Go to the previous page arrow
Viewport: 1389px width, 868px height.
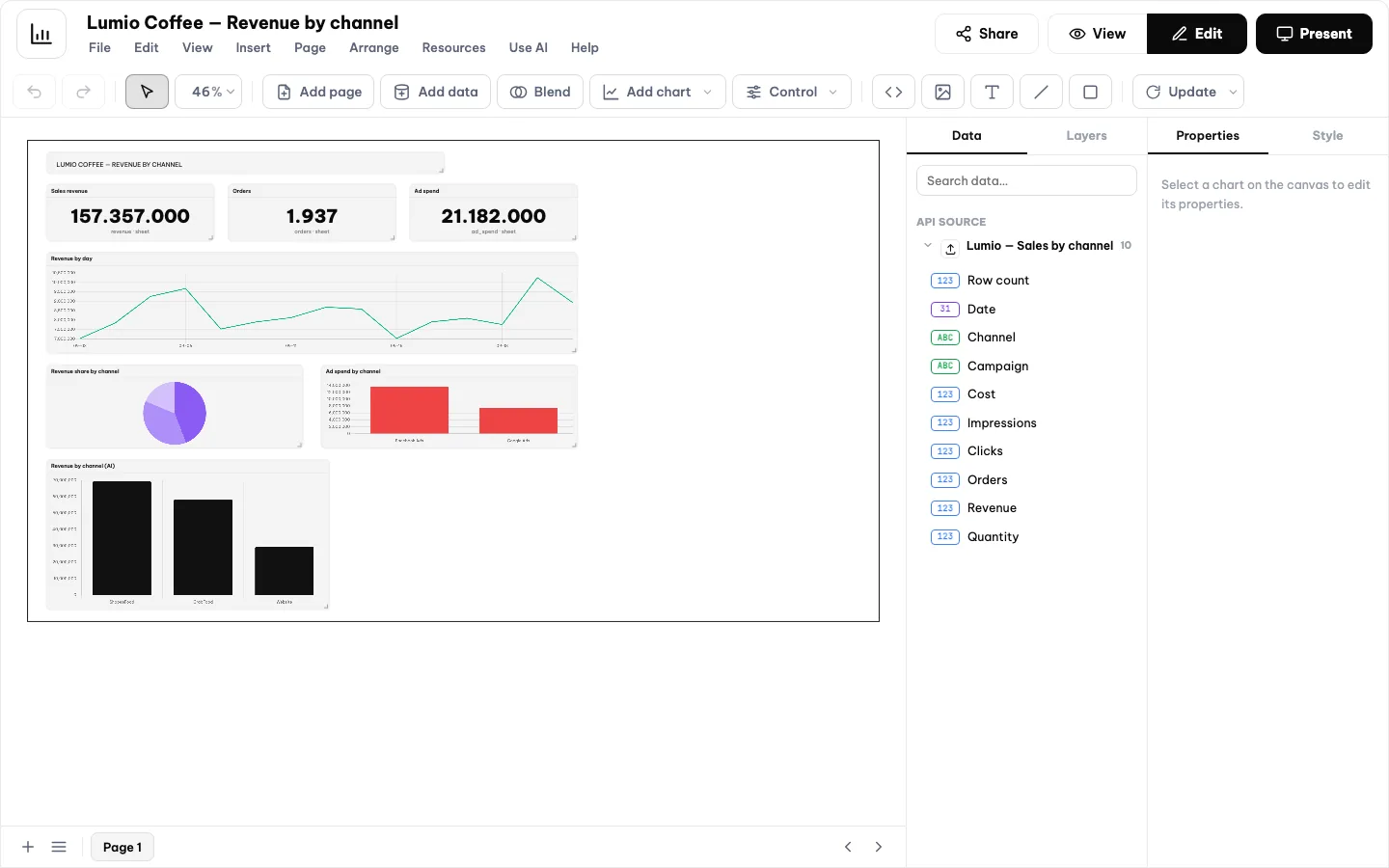point(848,847)
